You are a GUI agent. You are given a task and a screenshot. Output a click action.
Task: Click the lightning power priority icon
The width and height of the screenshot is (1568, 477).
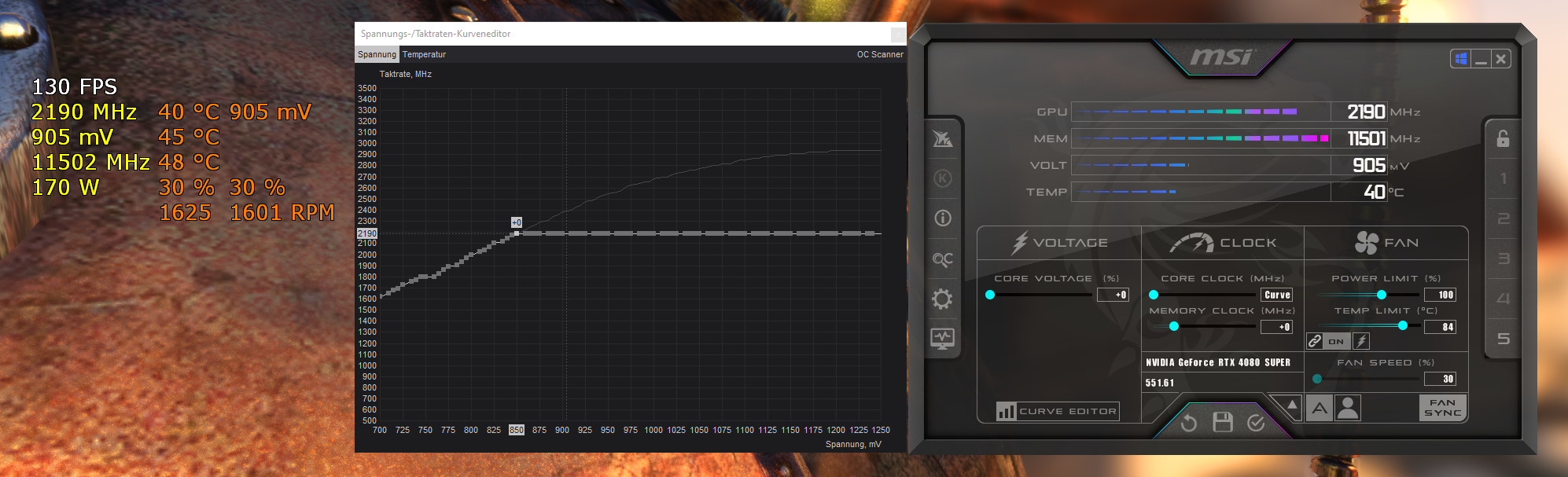click(1361, 341)
